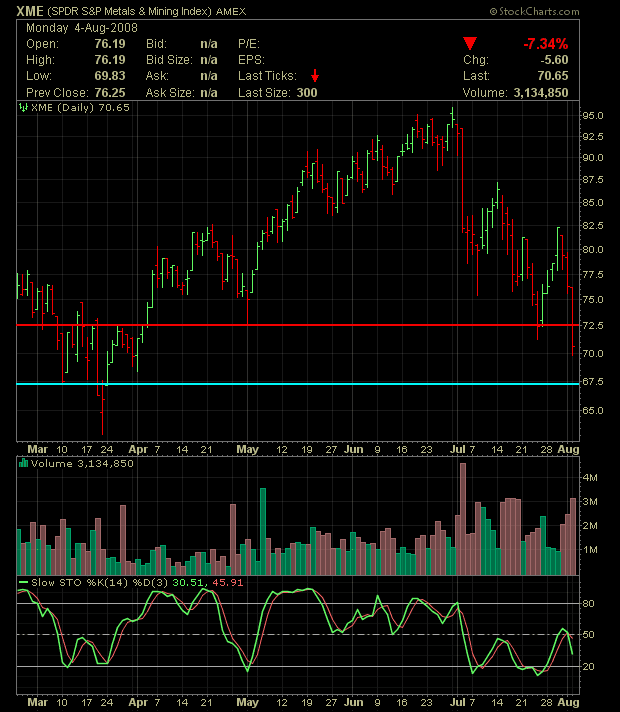This screenshot has width=620, height=712.
Task: Click the date Monday 4-Aug-2008
Action: tap(82, 28)
